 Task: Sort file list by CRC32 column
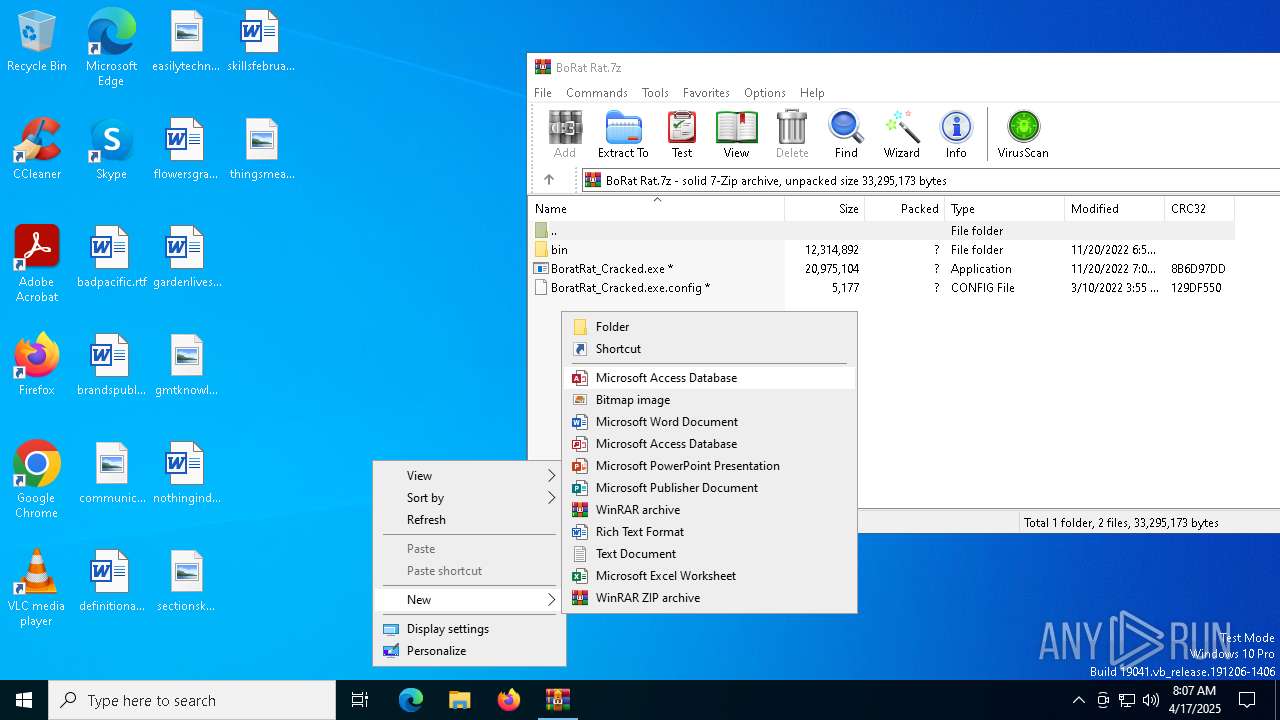(x=1200, y=209)
